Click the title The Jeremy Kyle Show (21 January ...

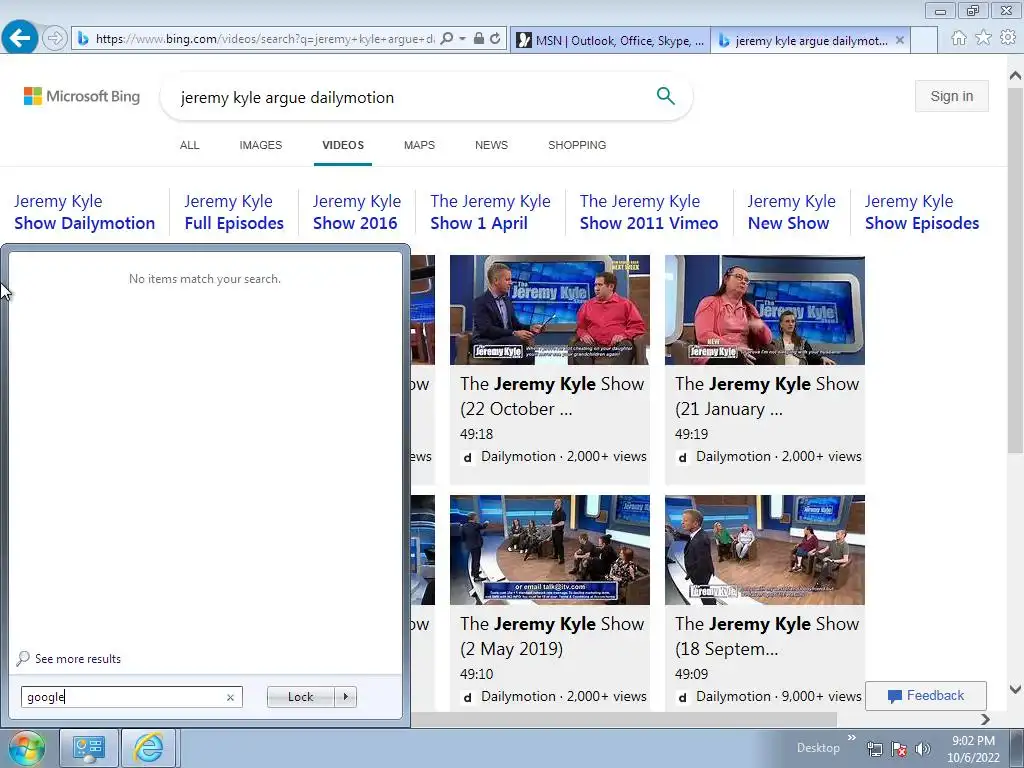767,396
